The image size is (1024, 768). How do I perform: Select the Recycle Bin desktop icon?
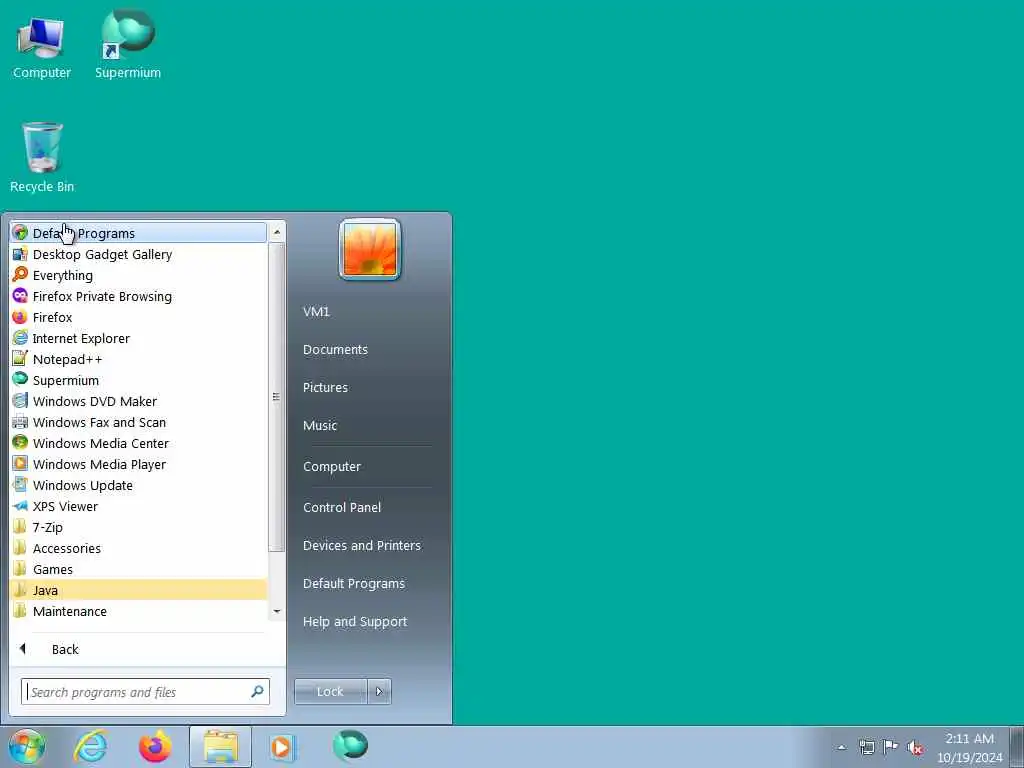[x=42, y=158]
